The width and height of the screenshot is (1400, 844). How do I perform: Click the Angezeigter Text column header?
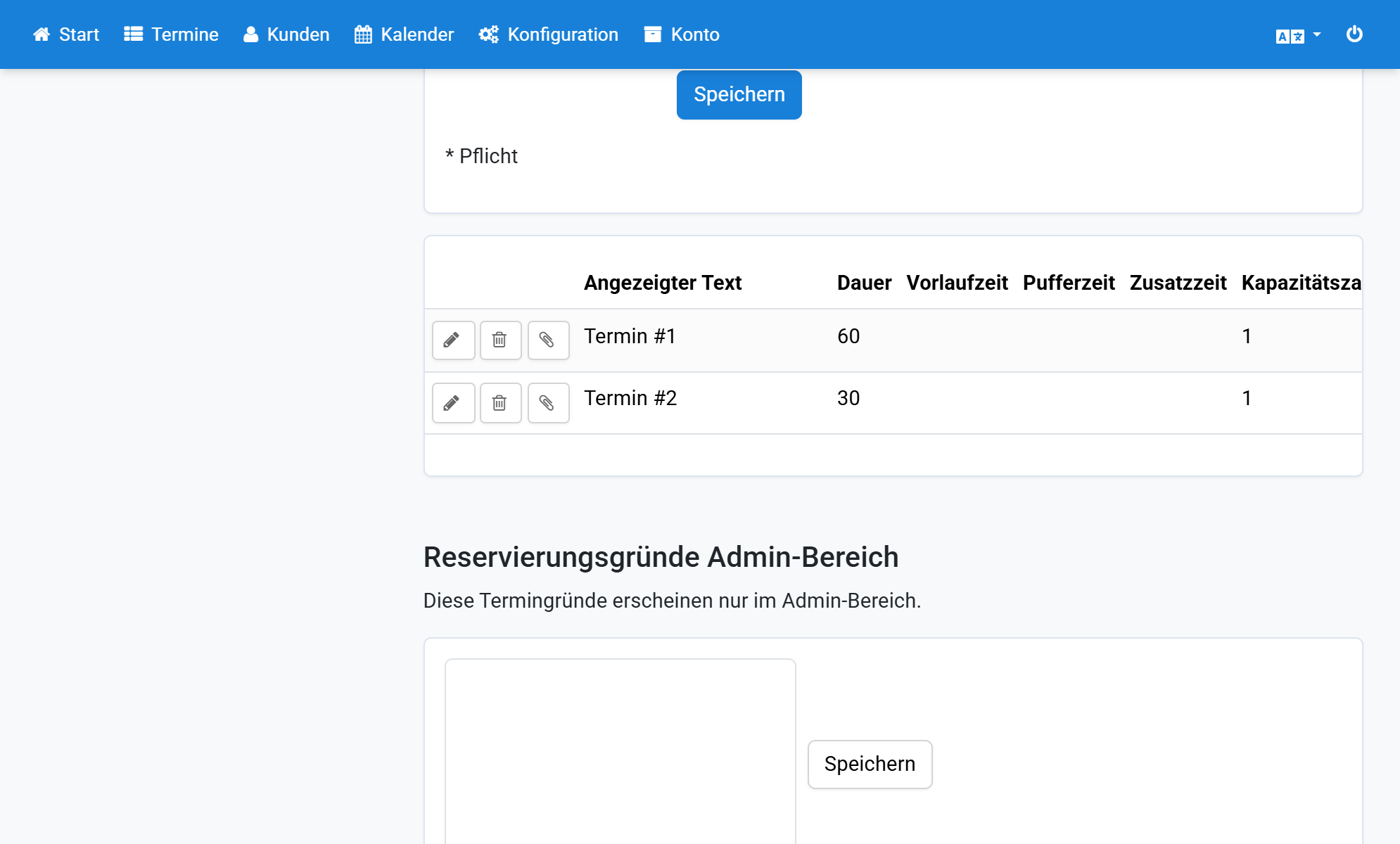coord(663,283)
